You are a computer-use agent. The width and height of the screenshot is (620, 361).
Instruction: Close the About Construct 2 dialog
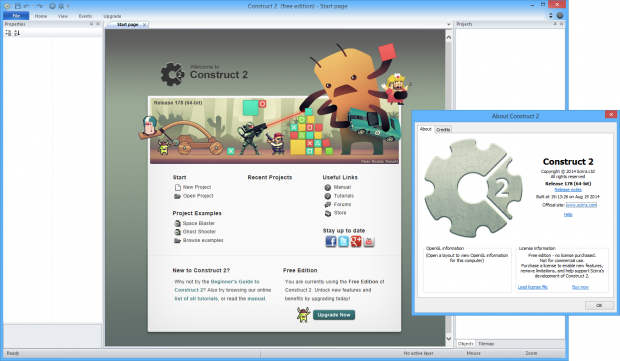coord(611,115)
